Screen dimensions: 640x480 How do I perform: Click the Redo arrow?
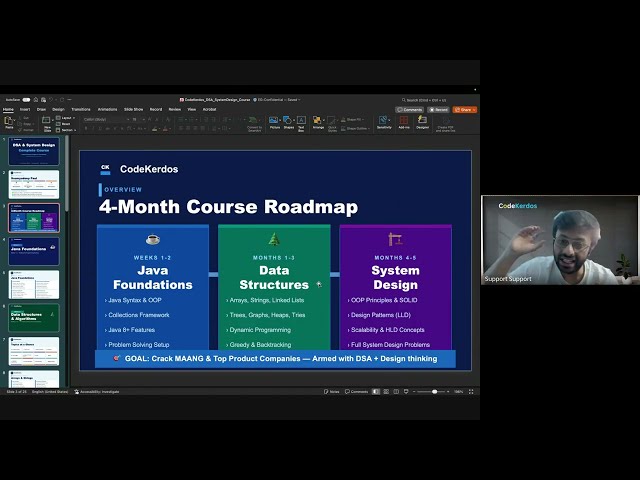pyautogui.click(x=62, y=100)
